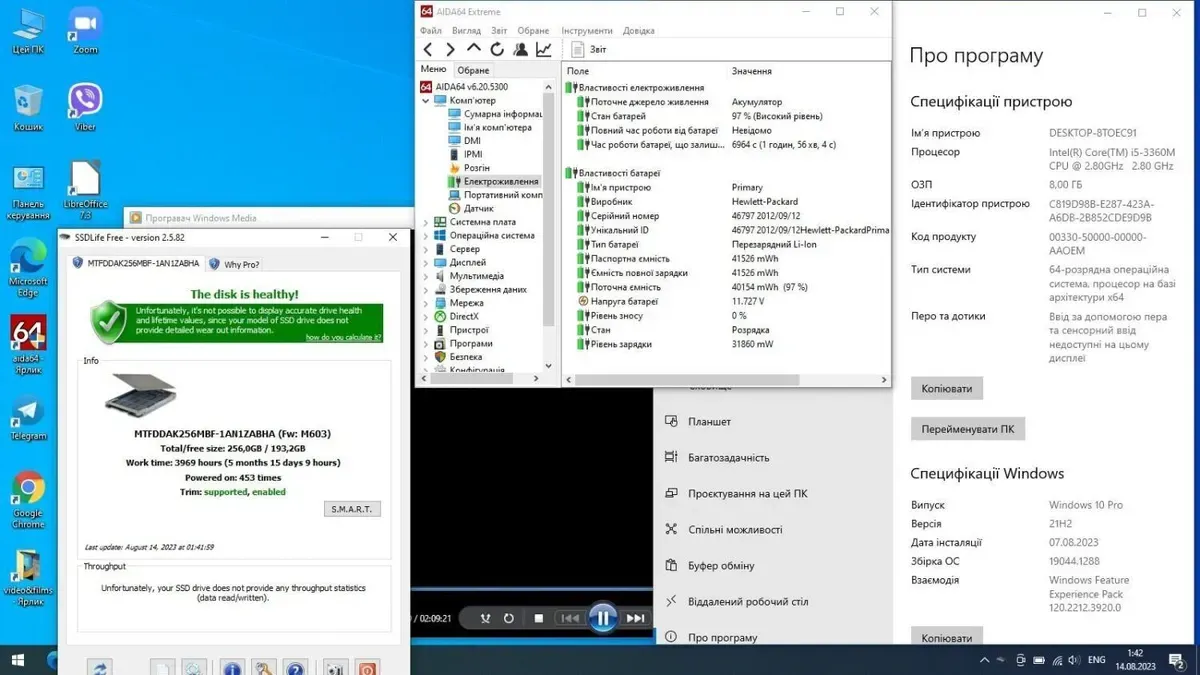This screenshot has height=675, width=1200.
Task: Expand the Системна плата tree node
Action: [426, 222]
